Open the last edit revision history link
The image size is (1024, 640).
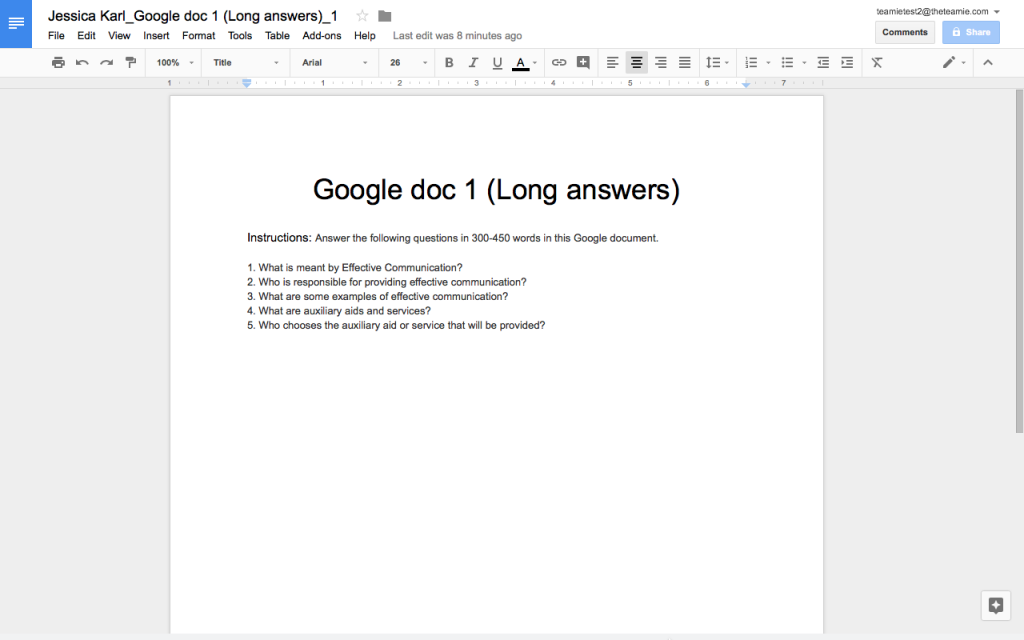(x=457, y=36)
